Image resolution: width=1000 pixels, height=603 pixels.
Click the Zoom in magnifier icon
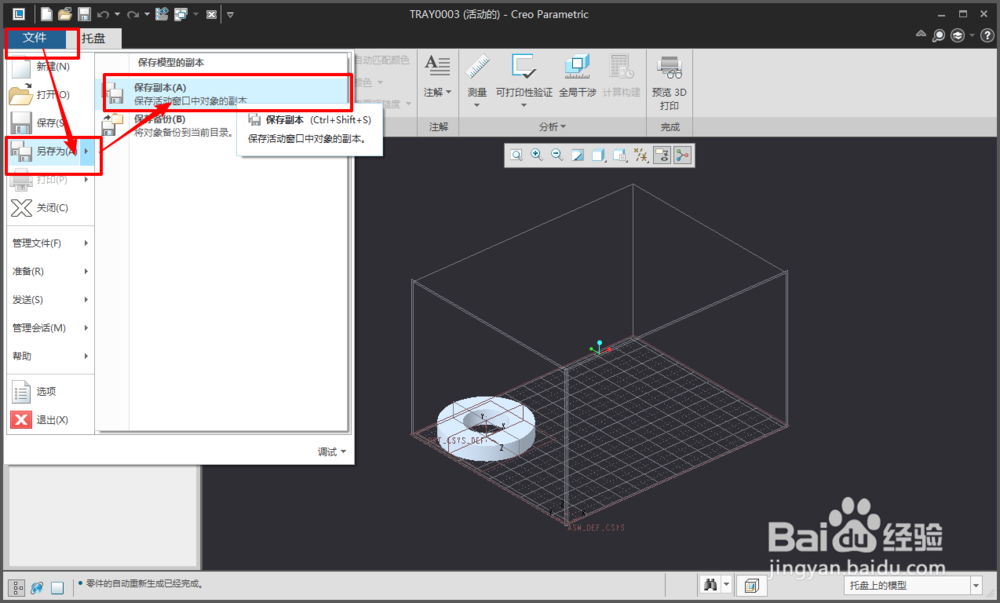[537, 155]
